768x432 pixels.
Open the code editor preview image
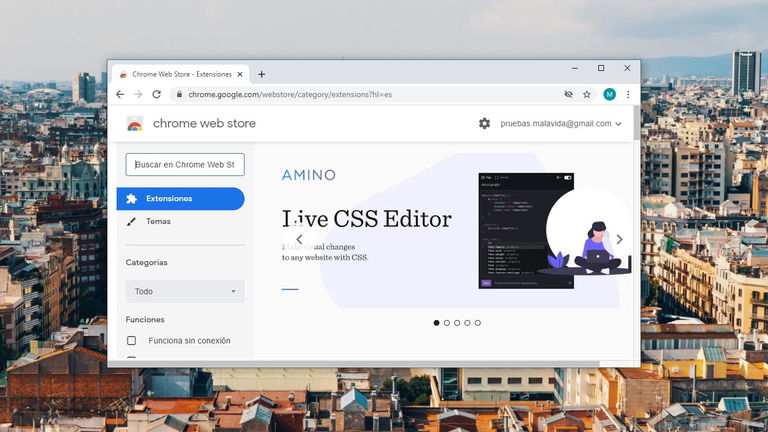[x=526, y=231]
